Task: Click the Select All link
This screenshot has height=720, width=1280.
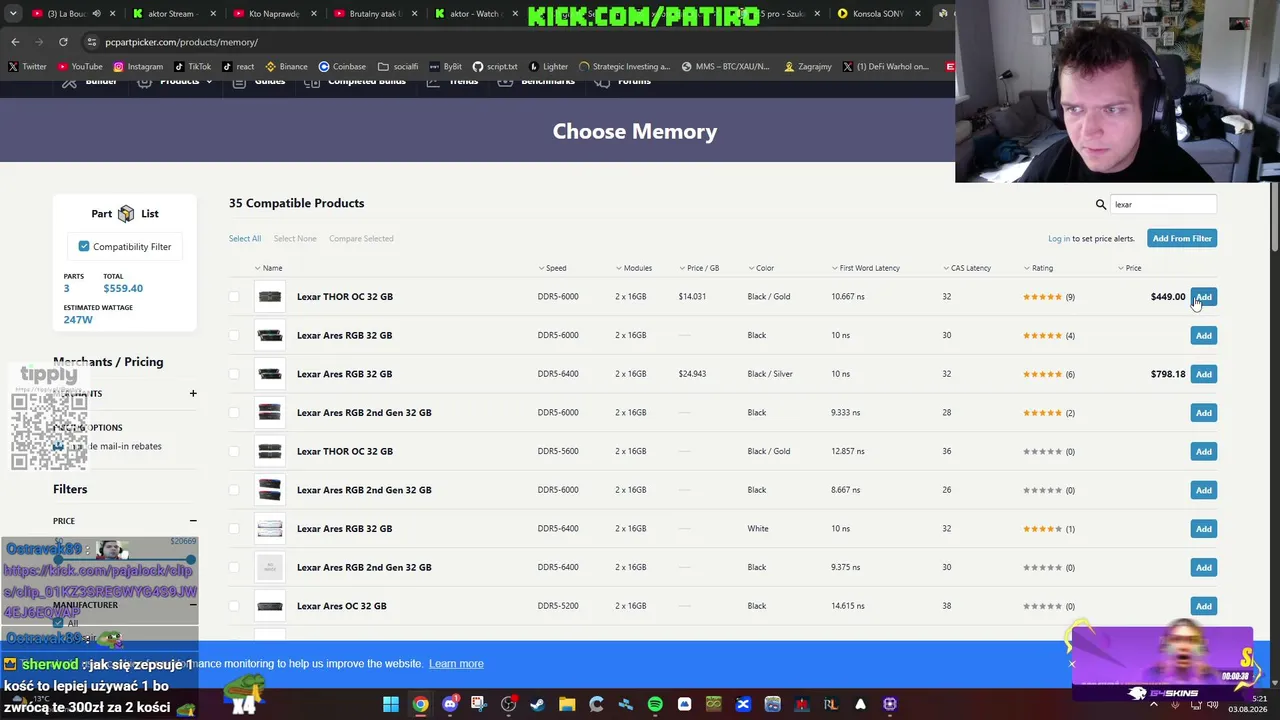Action: coord(245,239)
